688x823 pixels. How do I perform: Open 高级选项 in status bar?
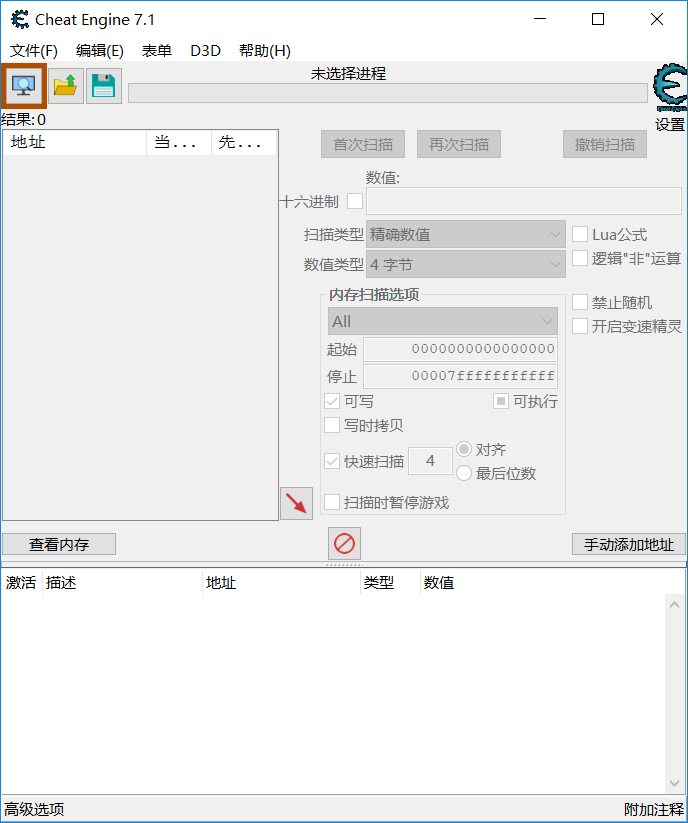35,809
